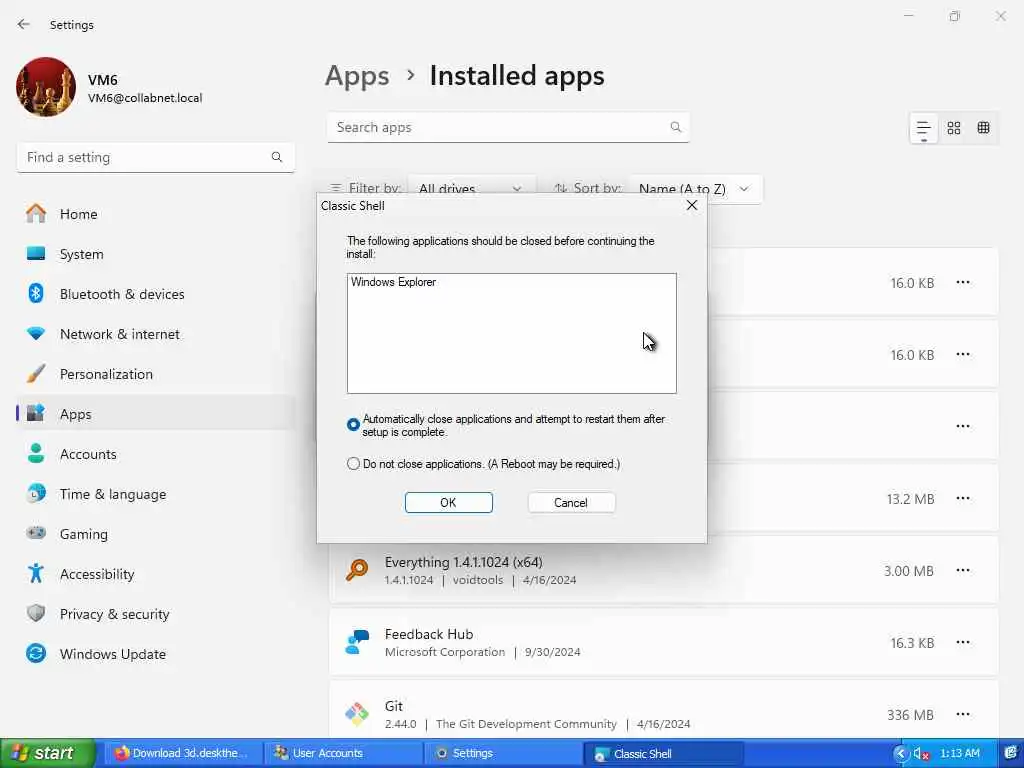This screenshot has height=768, width=1024.
Task: Click the tray icon right of the clock
Action: tap(1010, 754)
